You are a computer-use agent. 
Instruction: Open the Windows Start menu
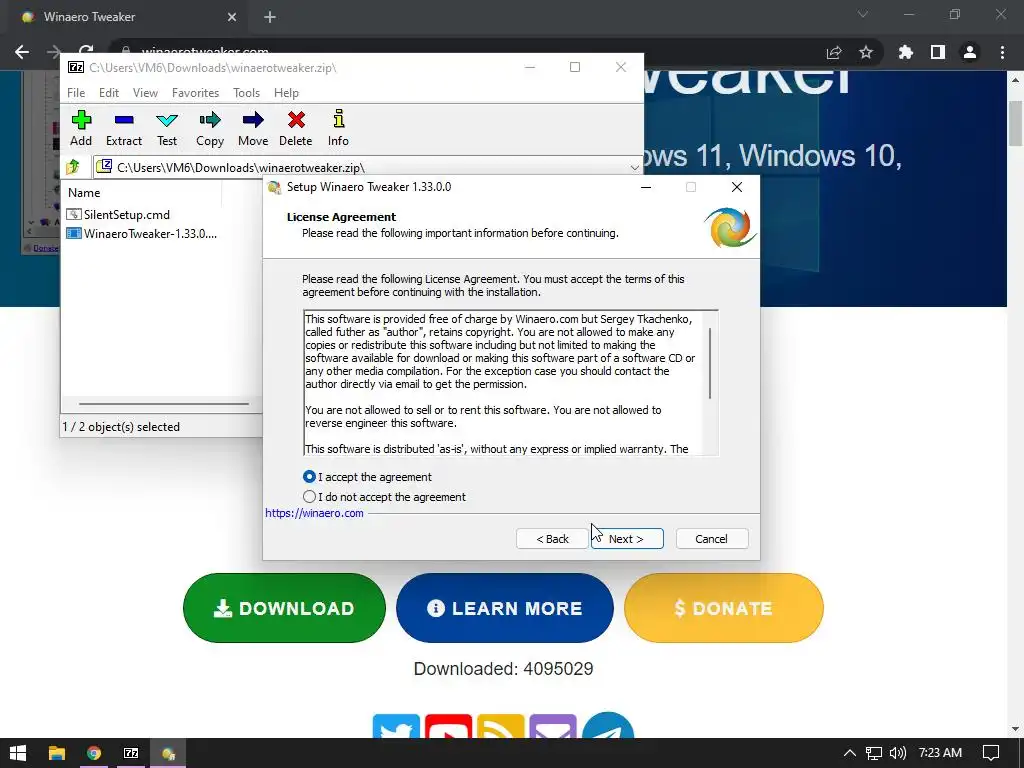18,753
